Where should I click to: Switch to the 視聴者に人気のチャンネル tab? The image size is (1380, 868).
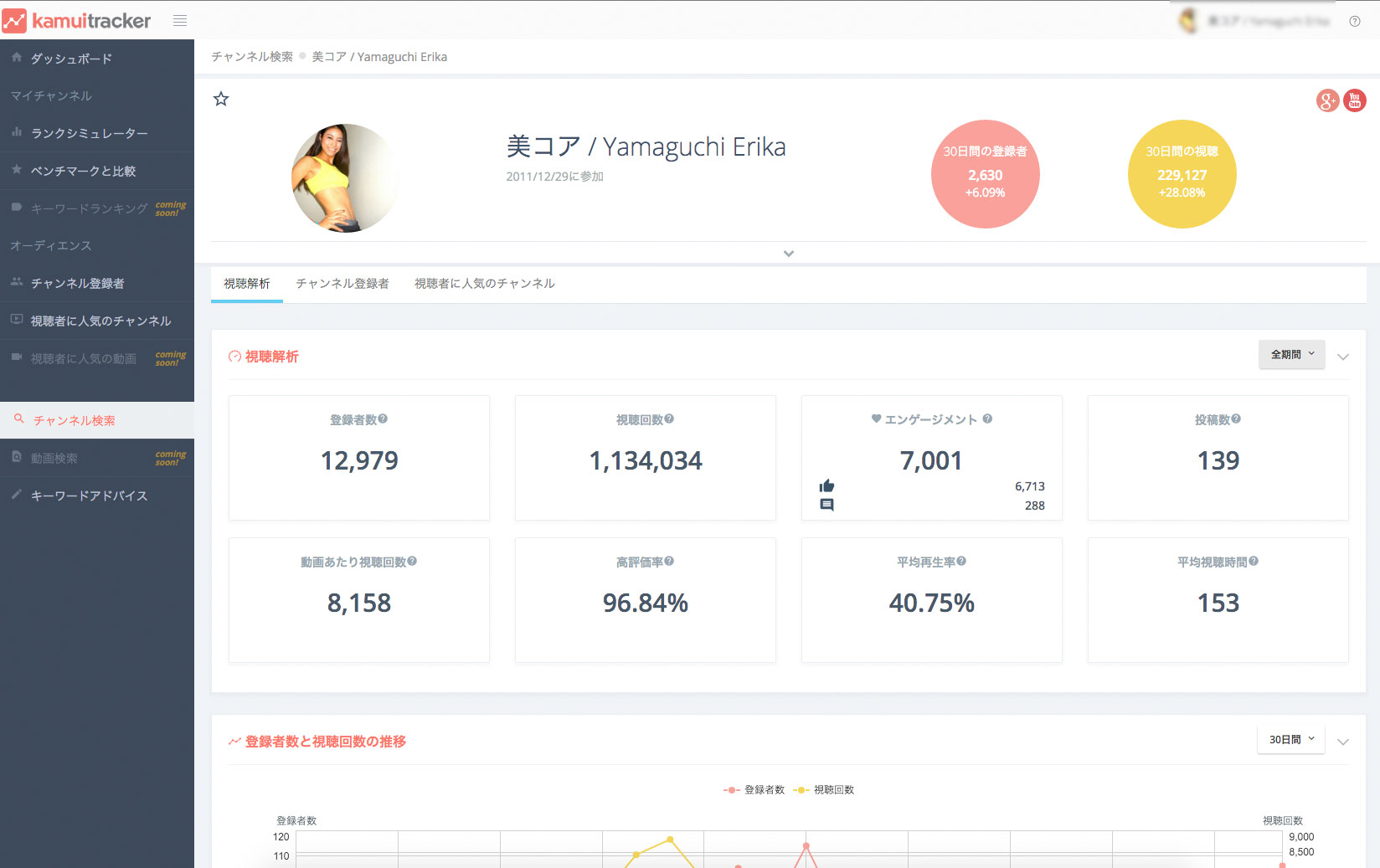485,284
